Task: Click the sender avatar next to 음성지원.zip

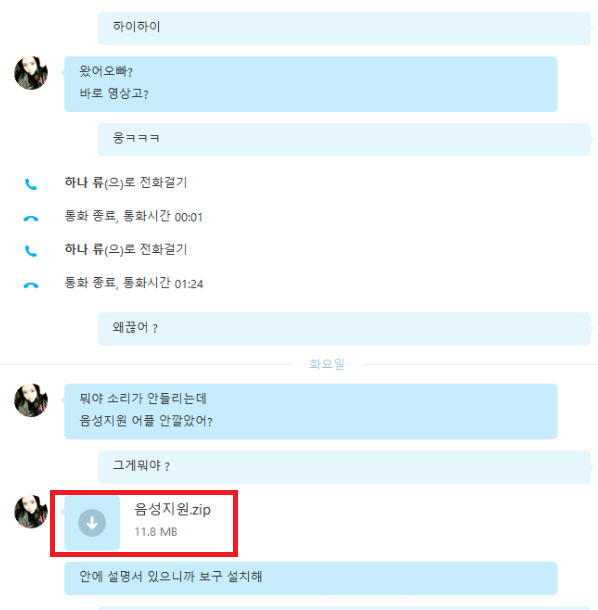Action: [x=31, y=512]
